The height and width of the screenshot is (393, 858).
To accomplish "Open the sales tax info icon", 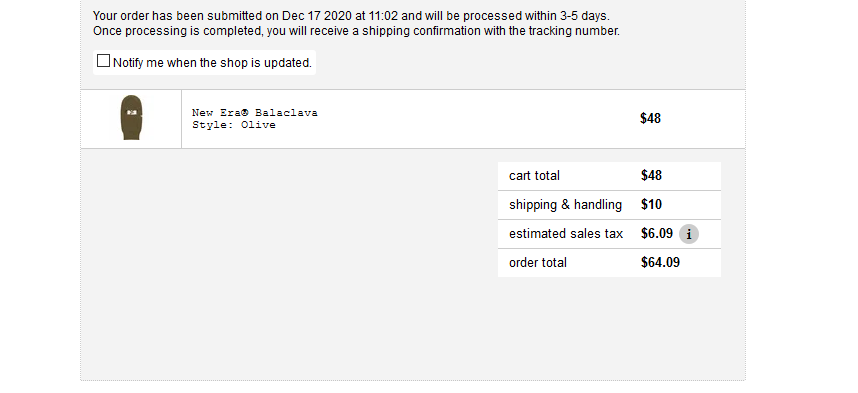I will (x=689, y=234).
